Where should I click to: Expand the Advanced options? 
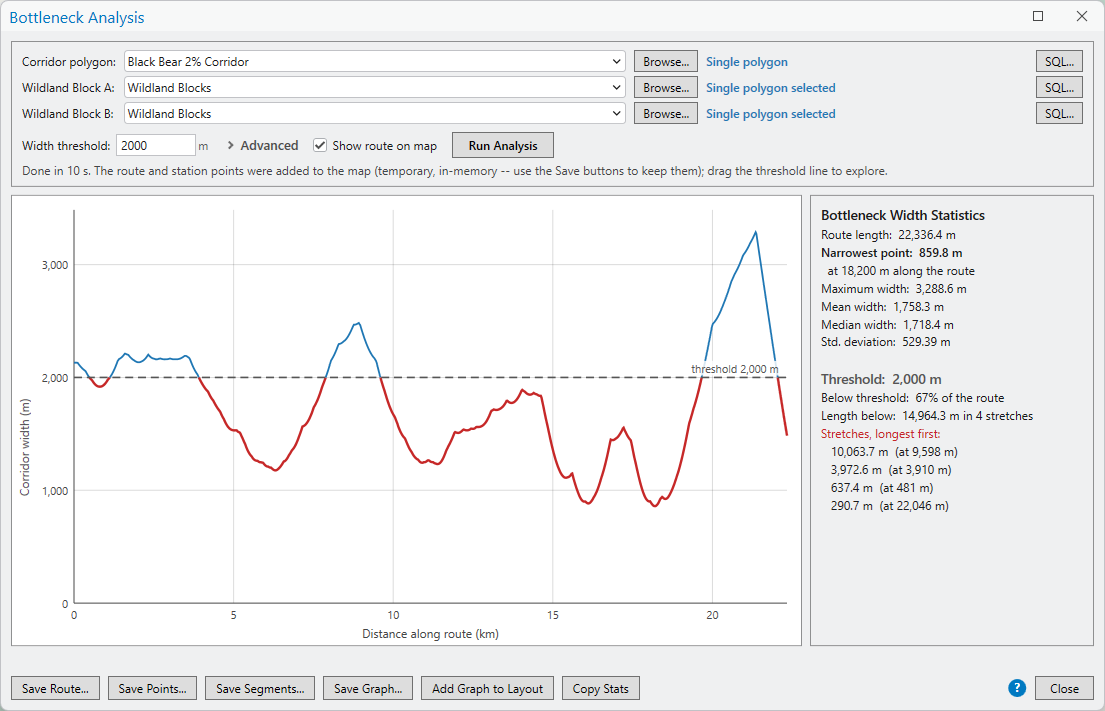coord(262,146)
